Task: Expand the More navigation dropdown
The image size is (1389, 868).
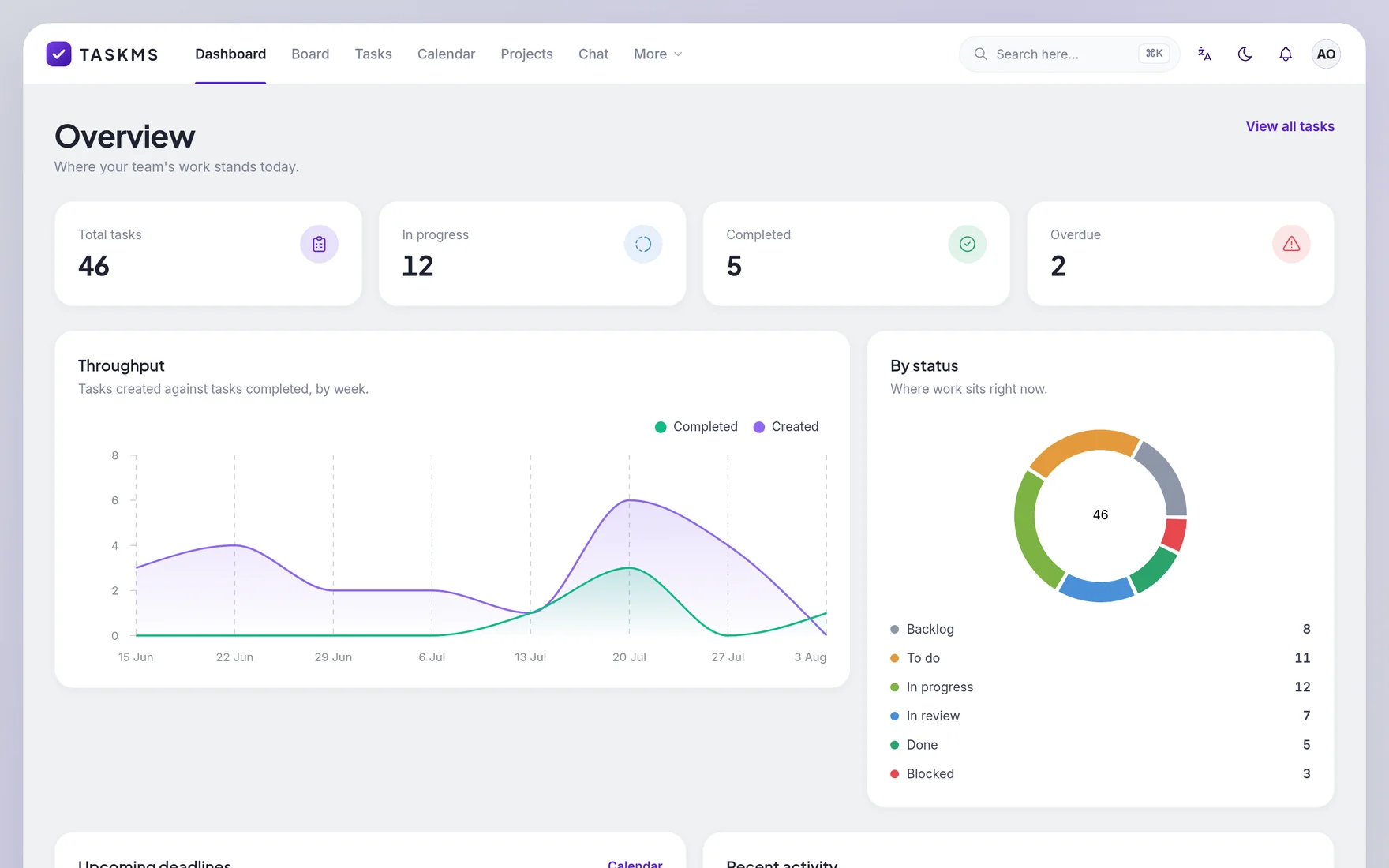Action: pos(658,54)
